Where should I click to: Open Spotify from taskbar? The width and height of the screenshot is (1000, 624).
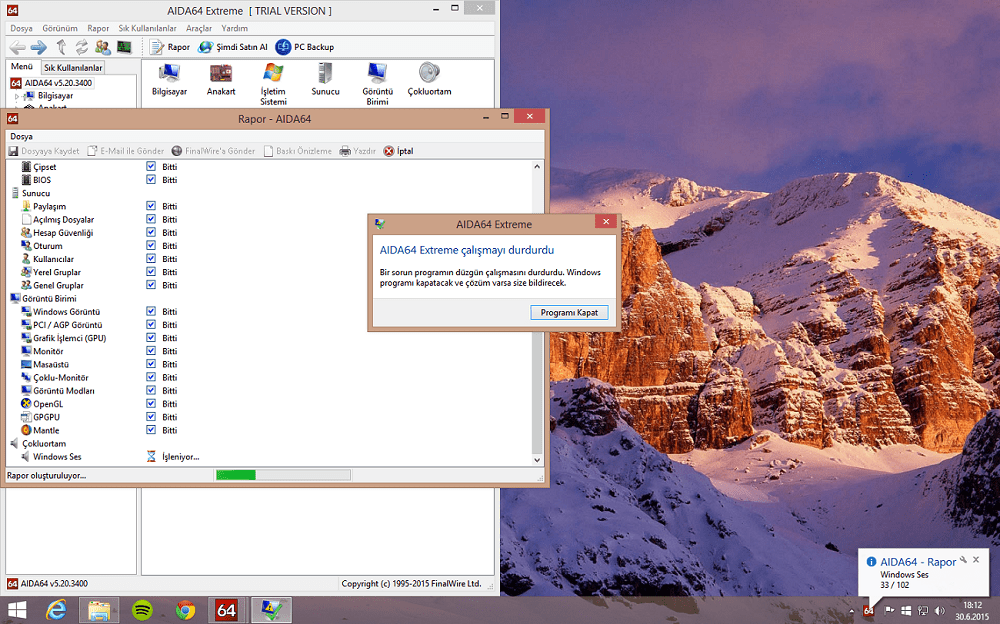142,611
